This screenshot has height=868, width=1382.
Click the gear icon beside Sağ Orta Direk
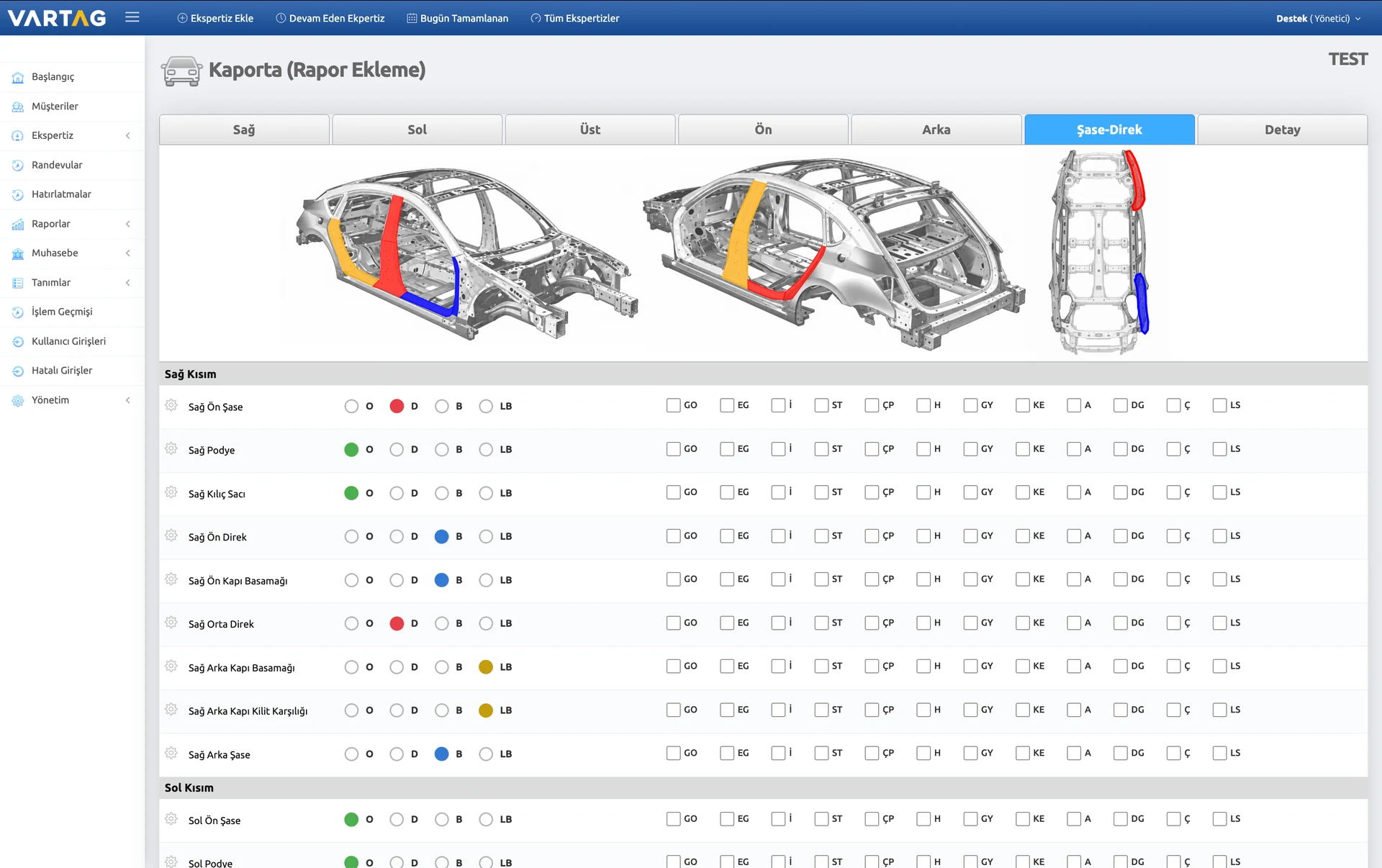click(171, 623)
